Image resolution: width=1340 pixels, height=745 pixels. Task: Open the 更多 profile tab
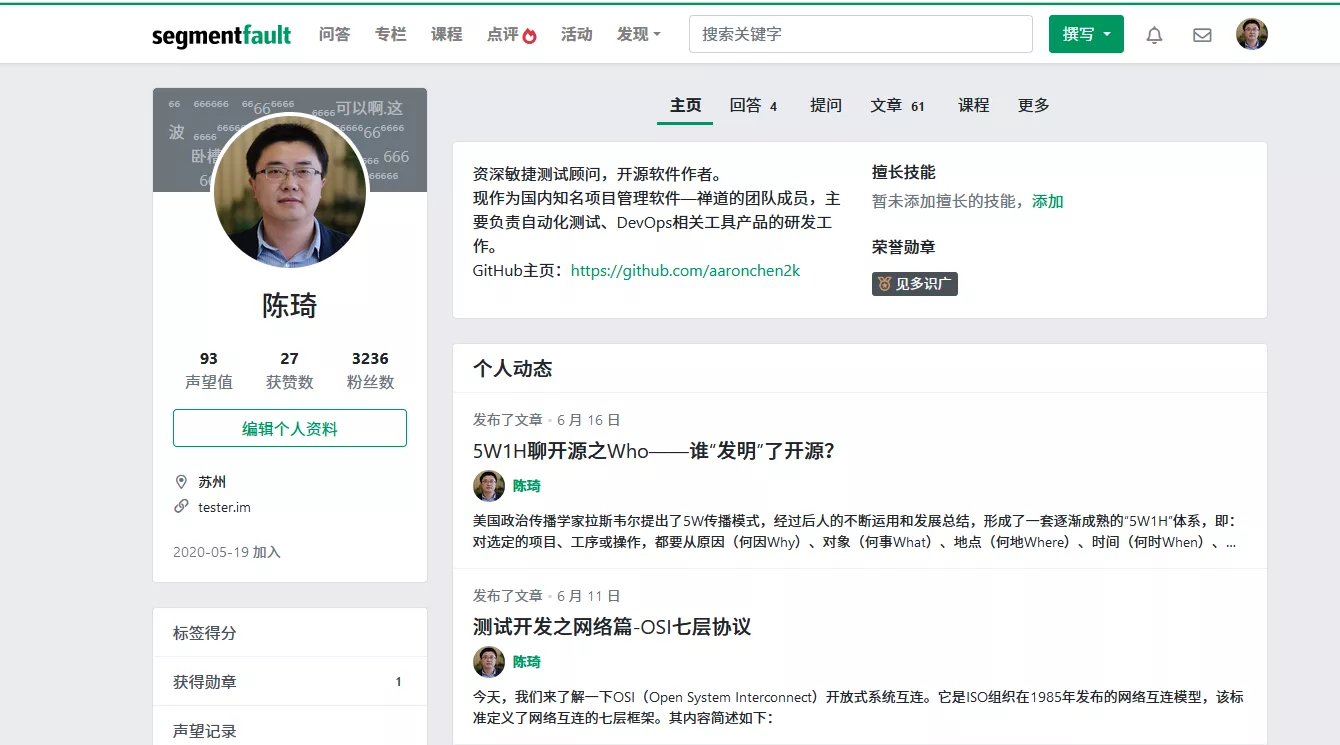pos(1033,105)
